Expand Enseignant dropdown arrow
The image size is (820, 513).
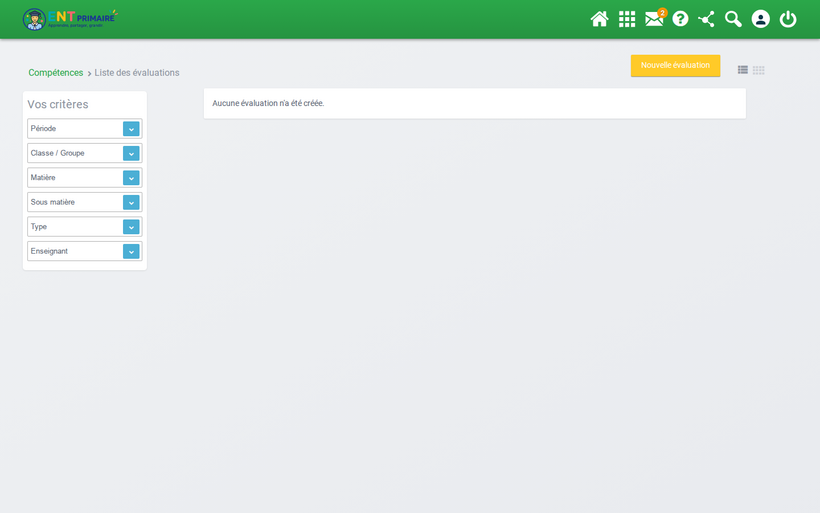click(x=131, y=252)
